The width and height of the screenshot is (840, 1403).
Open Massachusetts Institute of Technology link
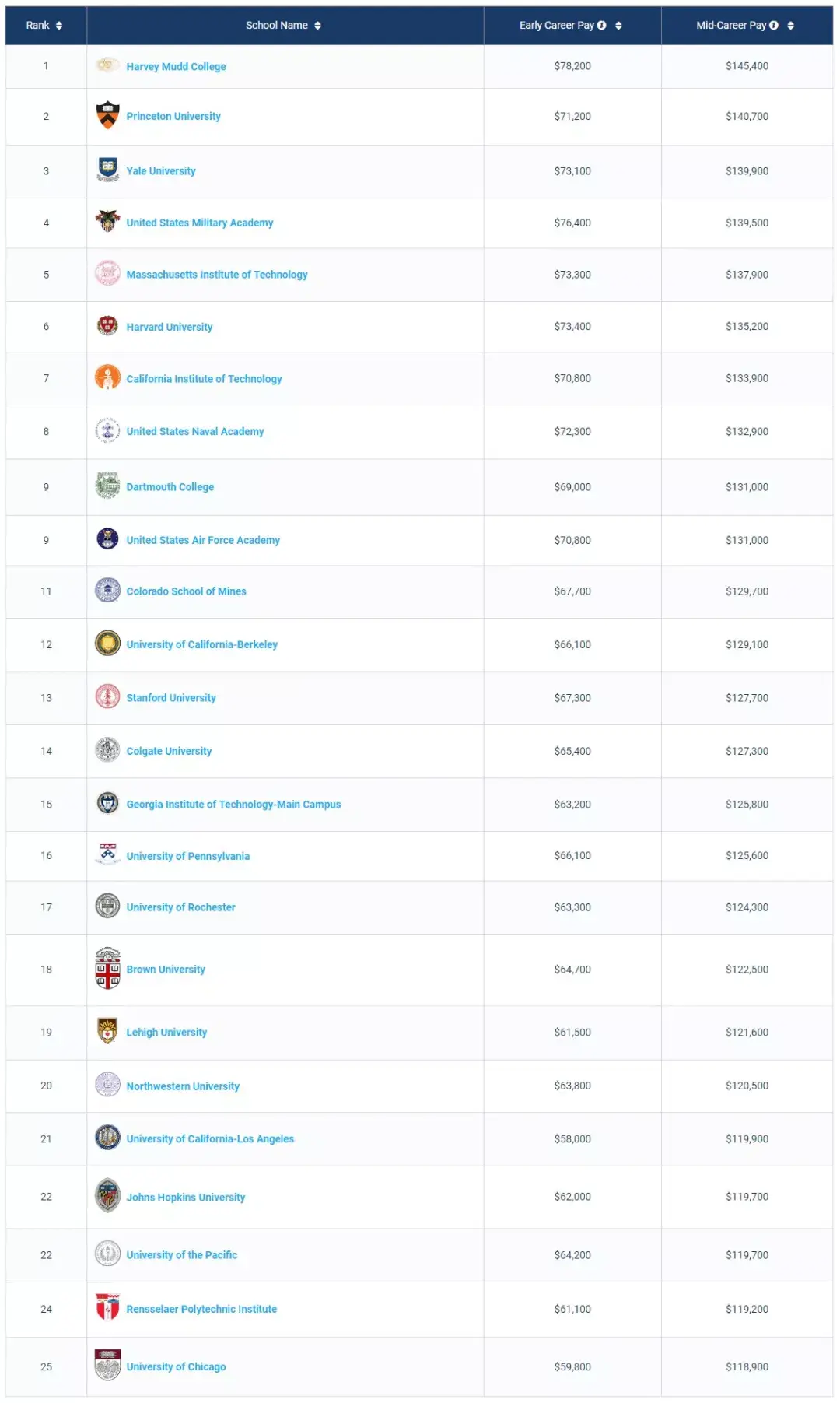click(216, 275)
